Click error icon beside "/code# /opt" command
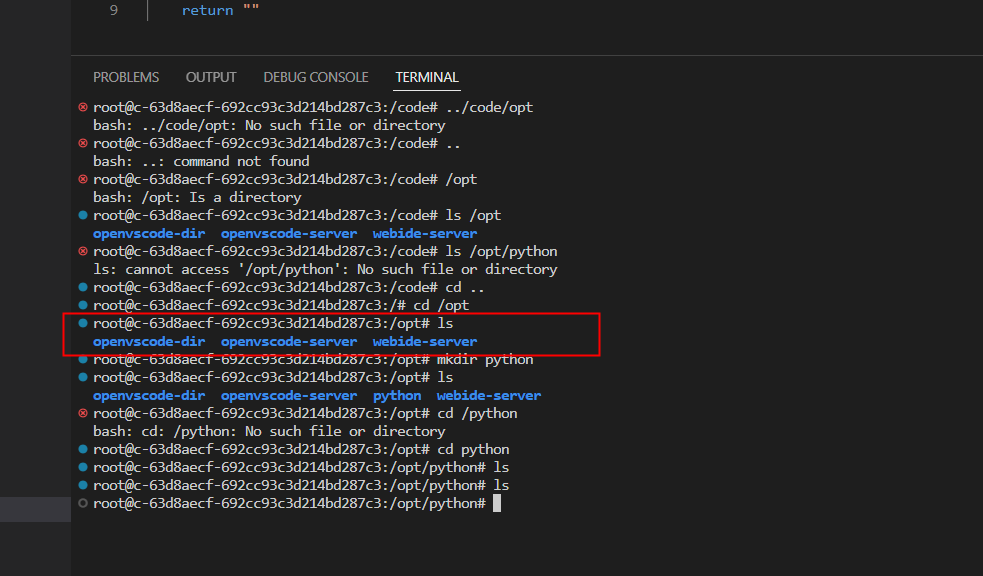 (x=83, y=179)
